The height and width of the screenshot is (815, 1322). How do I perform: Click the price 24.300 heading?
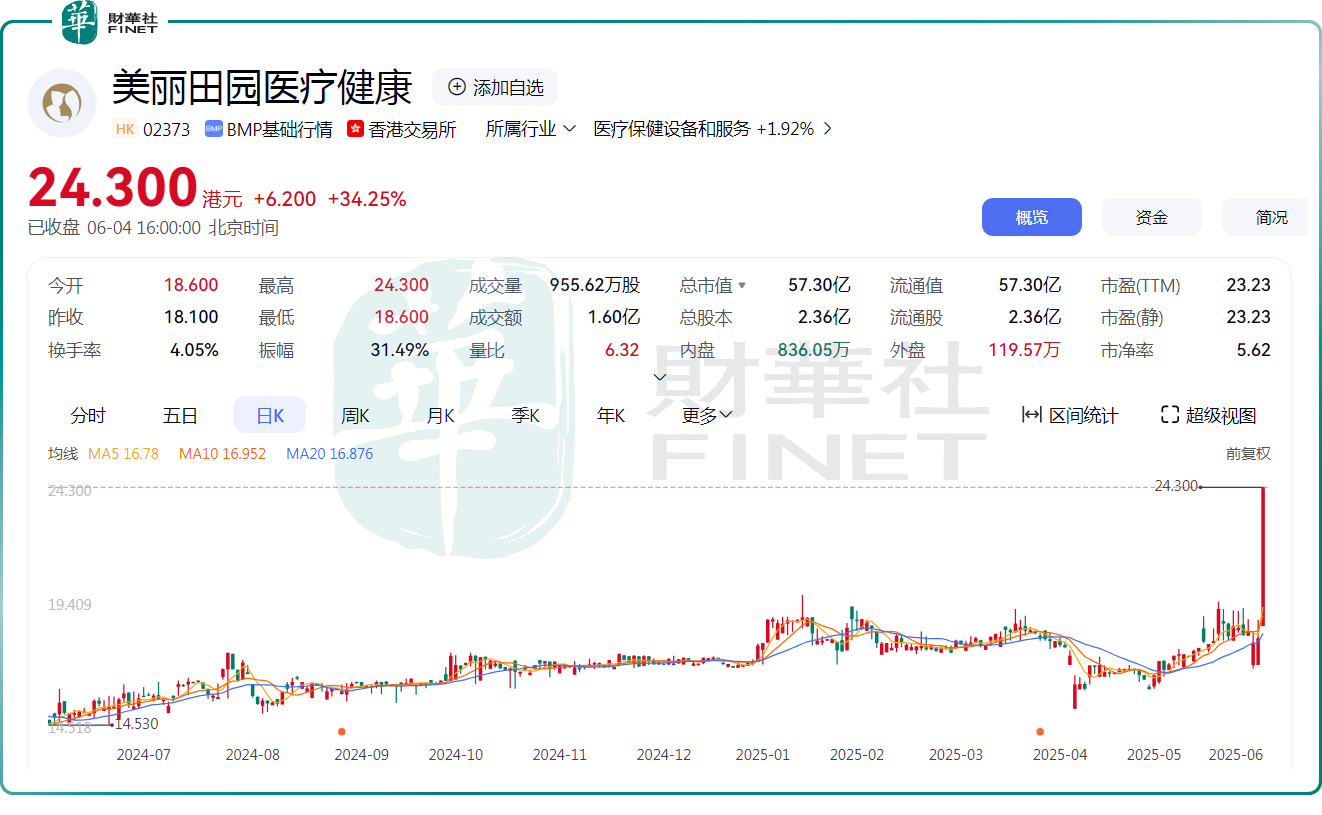coord(112,188)
